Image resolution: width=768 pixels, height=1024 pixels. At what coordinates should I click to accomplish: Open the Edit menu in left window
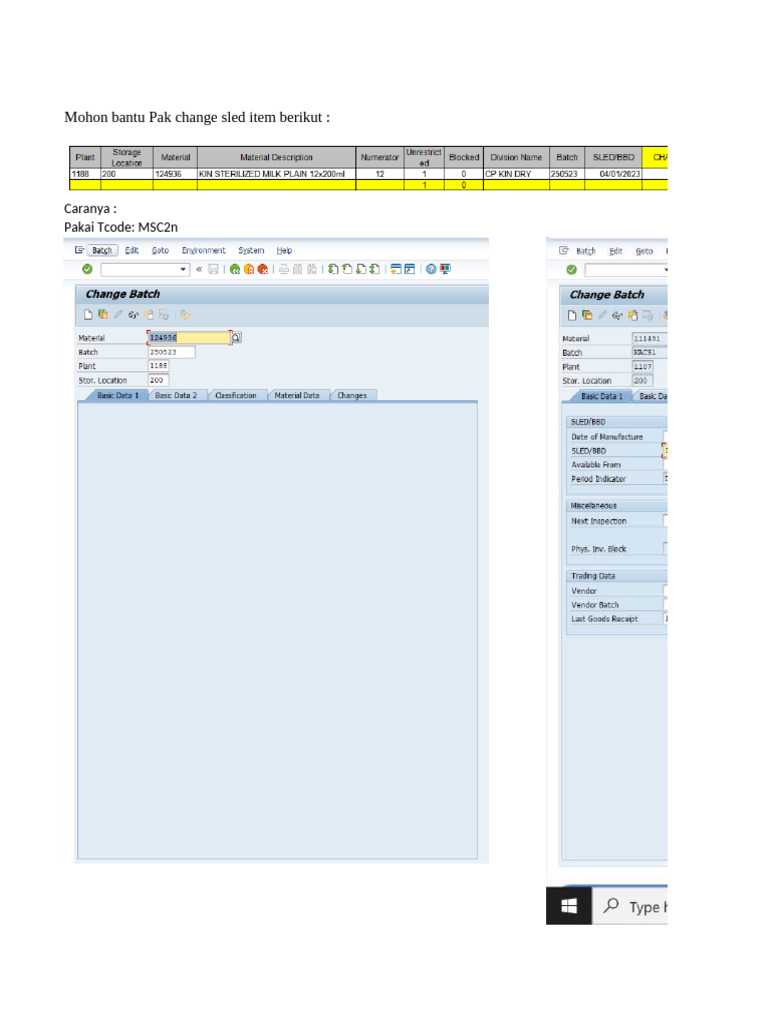pos(132,251)
